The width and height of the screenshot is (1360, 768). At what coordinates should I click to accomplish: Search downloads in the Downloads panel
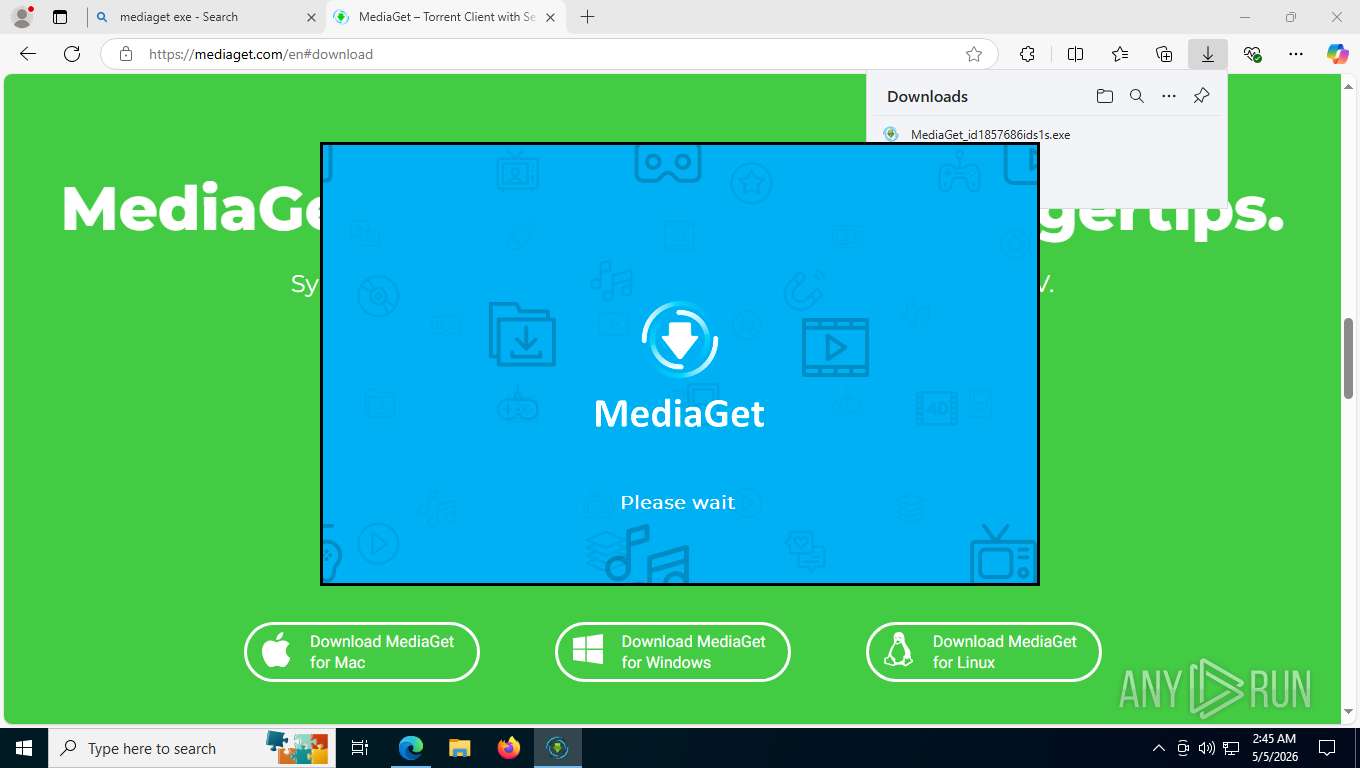coord(1137,96)
